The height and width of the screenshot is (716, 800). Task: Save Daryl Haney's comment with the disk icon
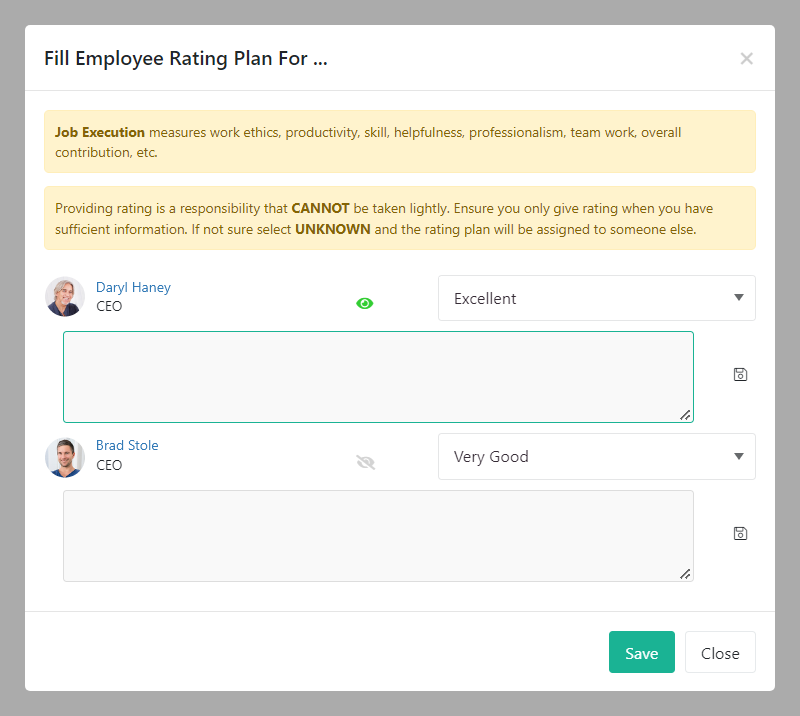(x=740, y=375)
